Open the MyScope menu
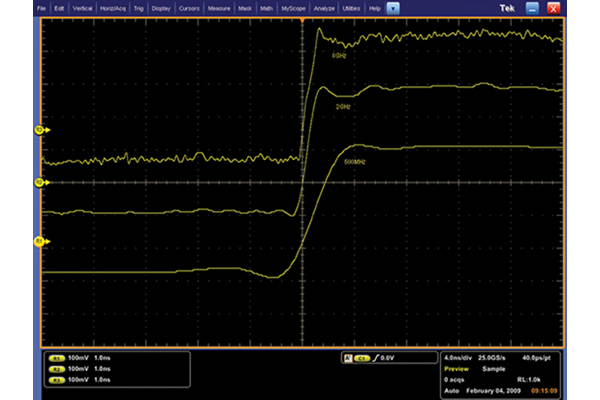600x400 pixels. (x=293, y=7)
